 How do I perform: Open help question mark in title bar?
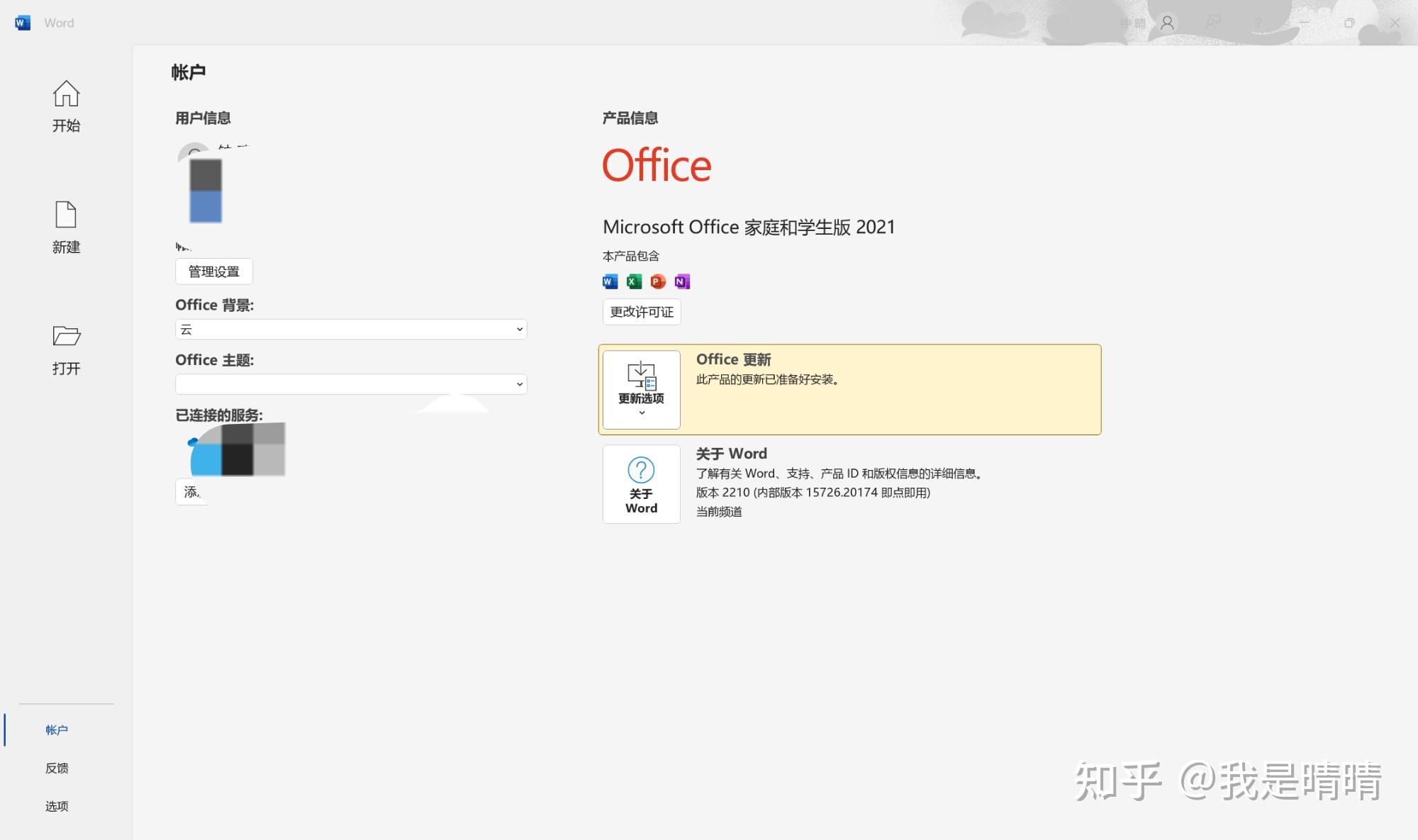(1258, 23)
